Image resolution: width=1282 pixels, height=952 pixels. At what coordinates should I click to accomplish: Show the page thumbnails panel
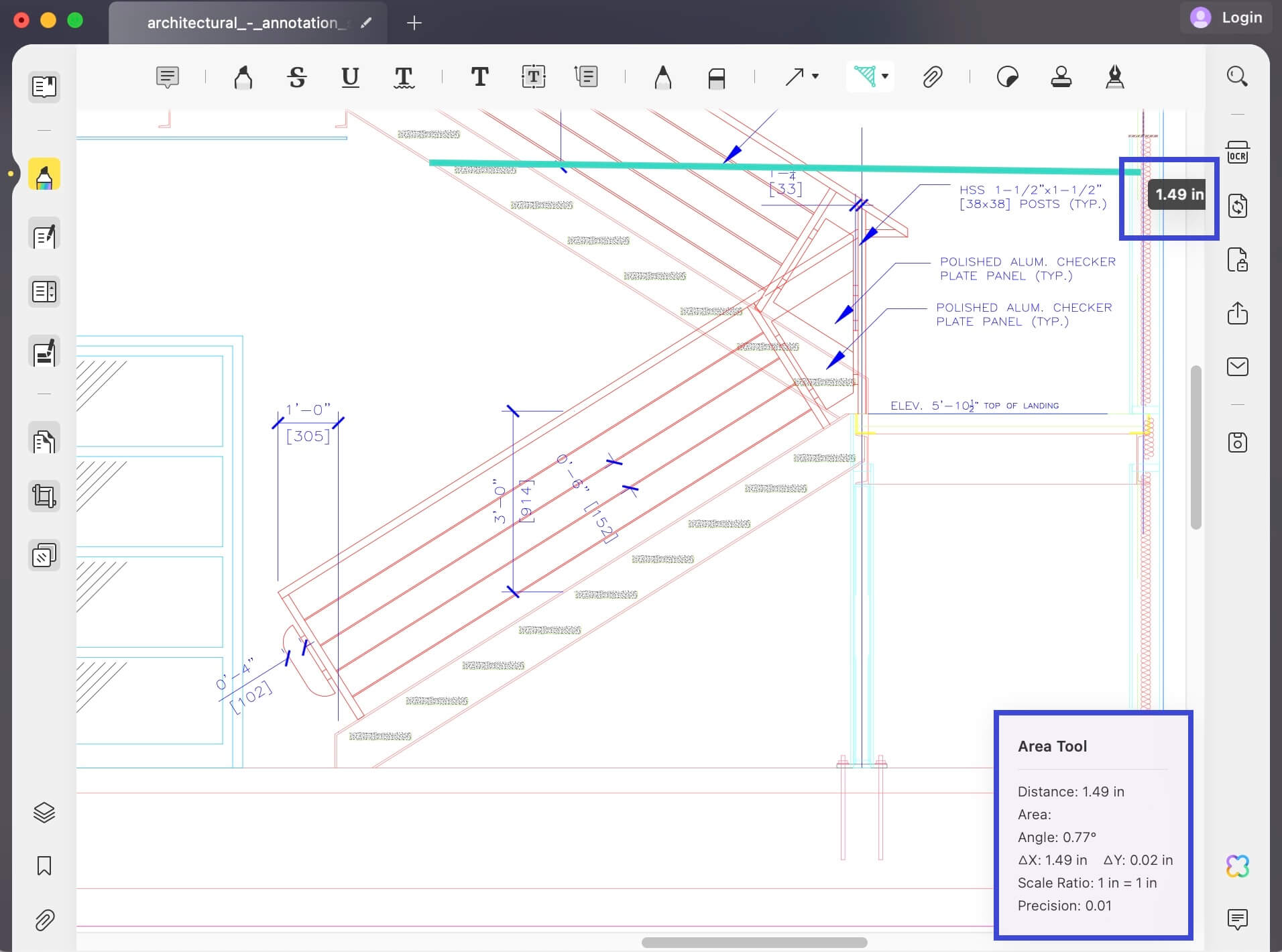point(44,86)
